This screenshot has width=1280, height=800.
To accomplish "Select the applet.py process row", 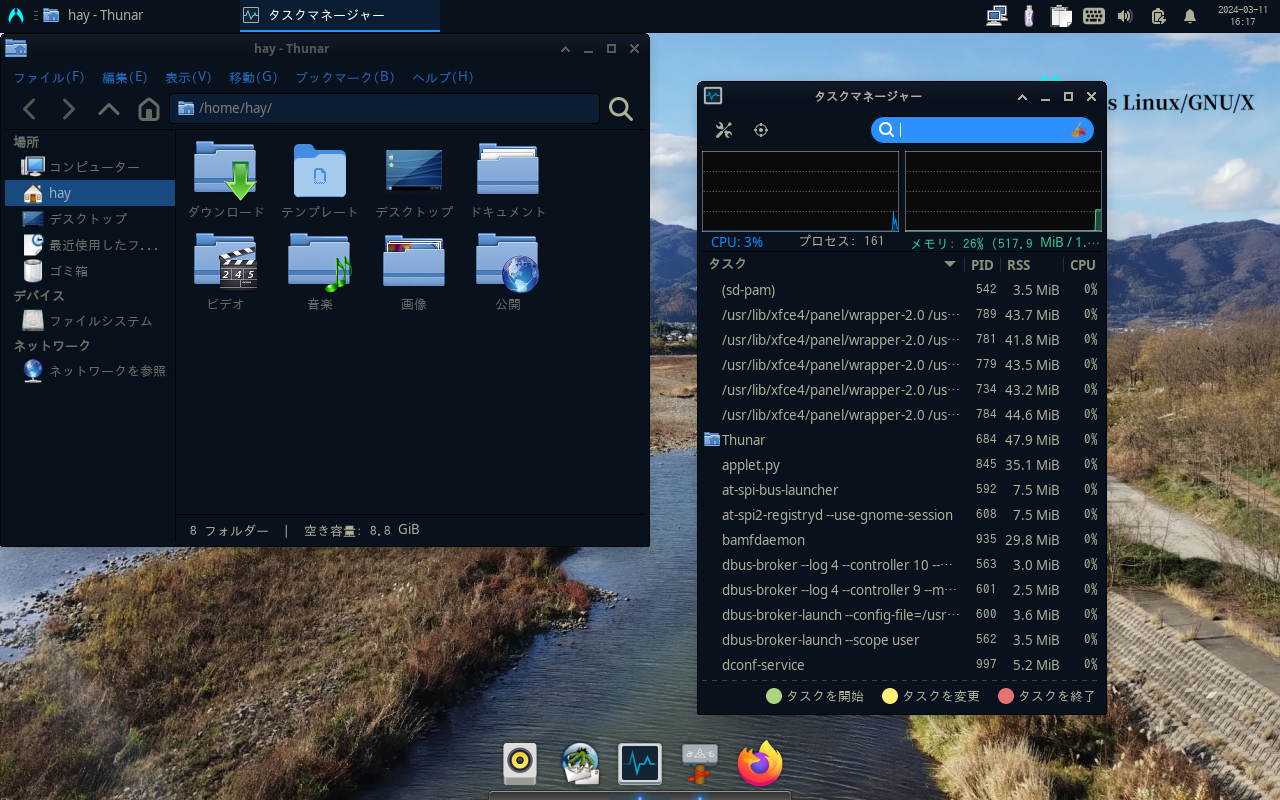I will click(x=902, y=465).
